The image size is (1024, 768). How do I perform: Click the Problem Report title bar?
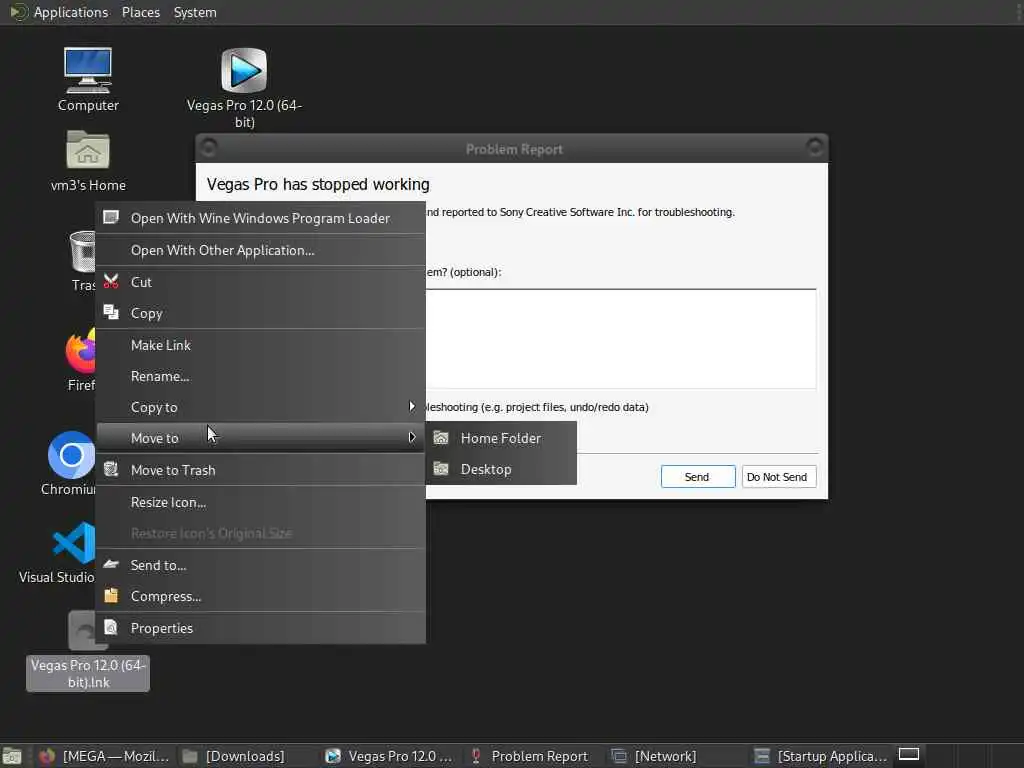point(513,149)
